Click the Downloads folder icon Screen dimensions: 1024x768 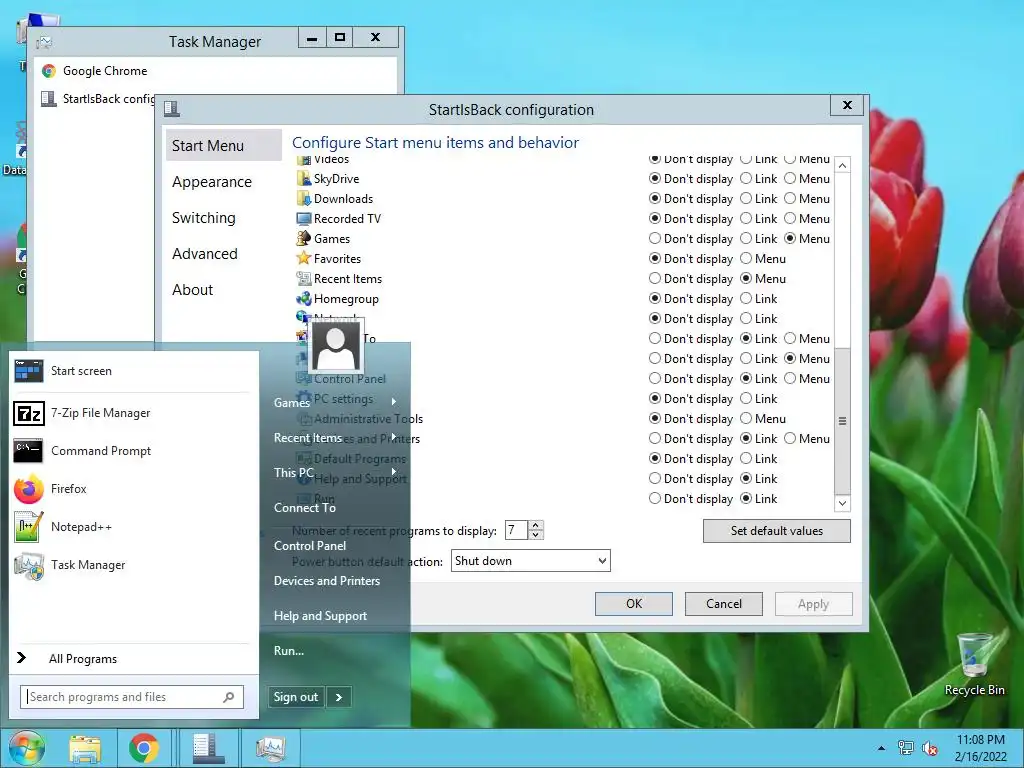[x=303, y=199]
